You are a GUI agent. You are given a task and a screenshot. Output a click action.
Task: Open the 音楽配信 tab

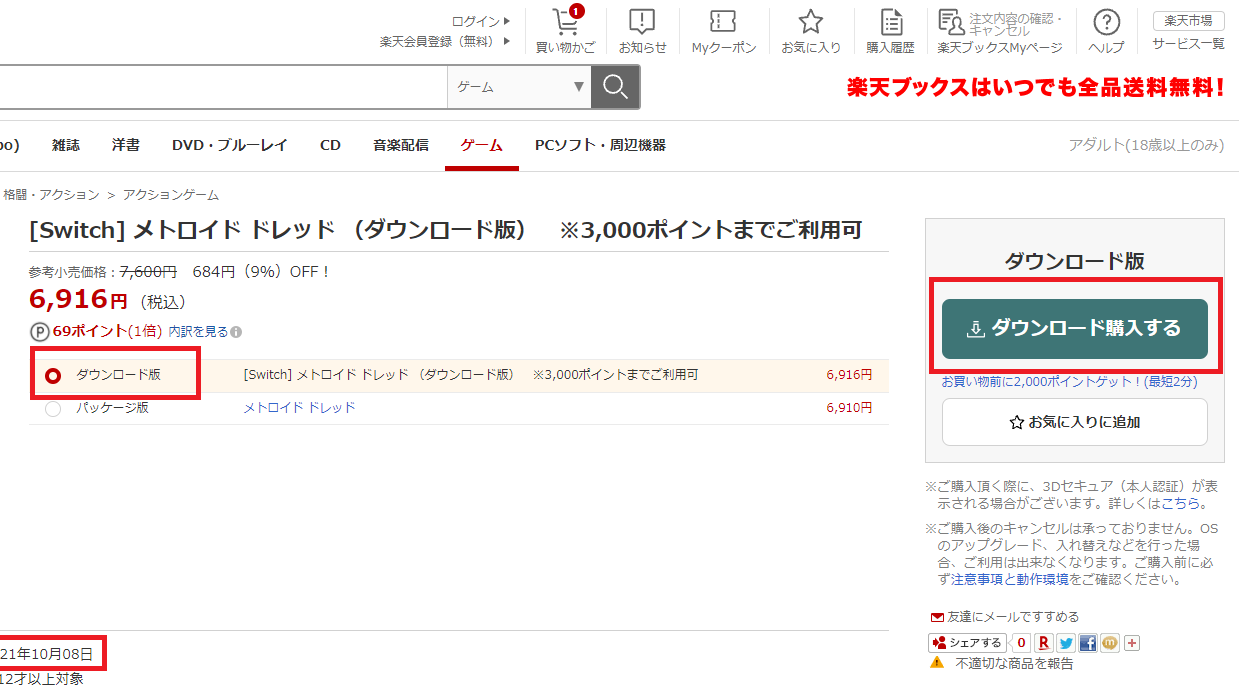point(401,145)
